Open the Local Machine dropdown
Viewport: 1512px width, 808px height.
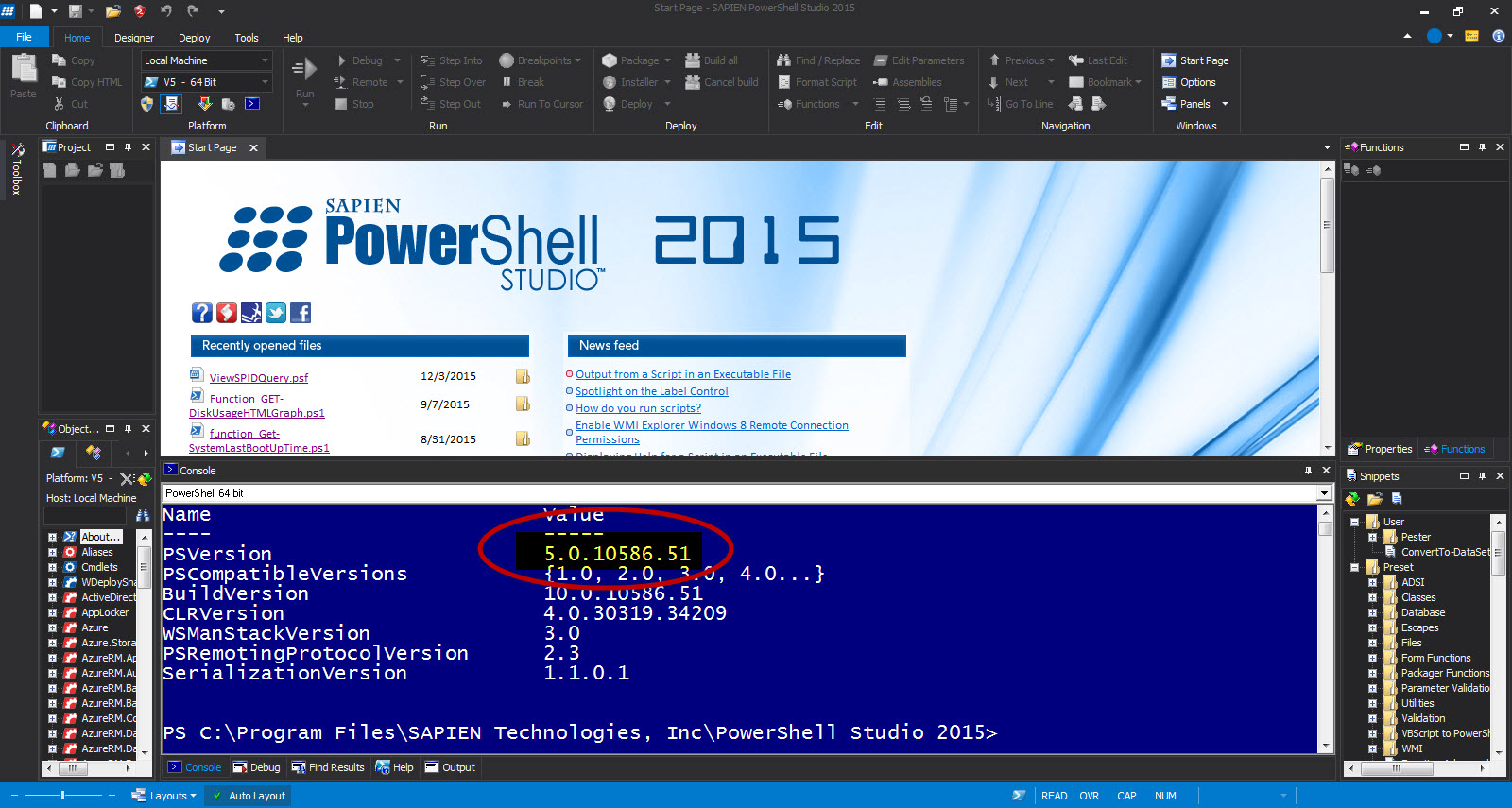265,60
